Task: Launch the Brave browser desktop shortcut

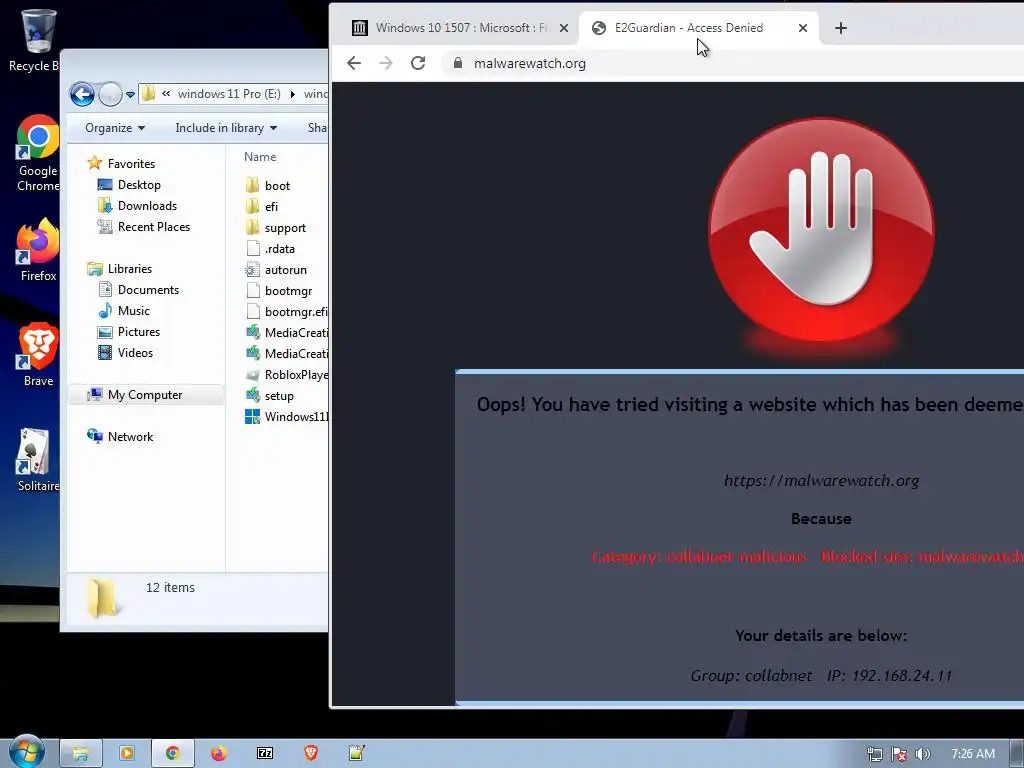Action: pos(38,355)
